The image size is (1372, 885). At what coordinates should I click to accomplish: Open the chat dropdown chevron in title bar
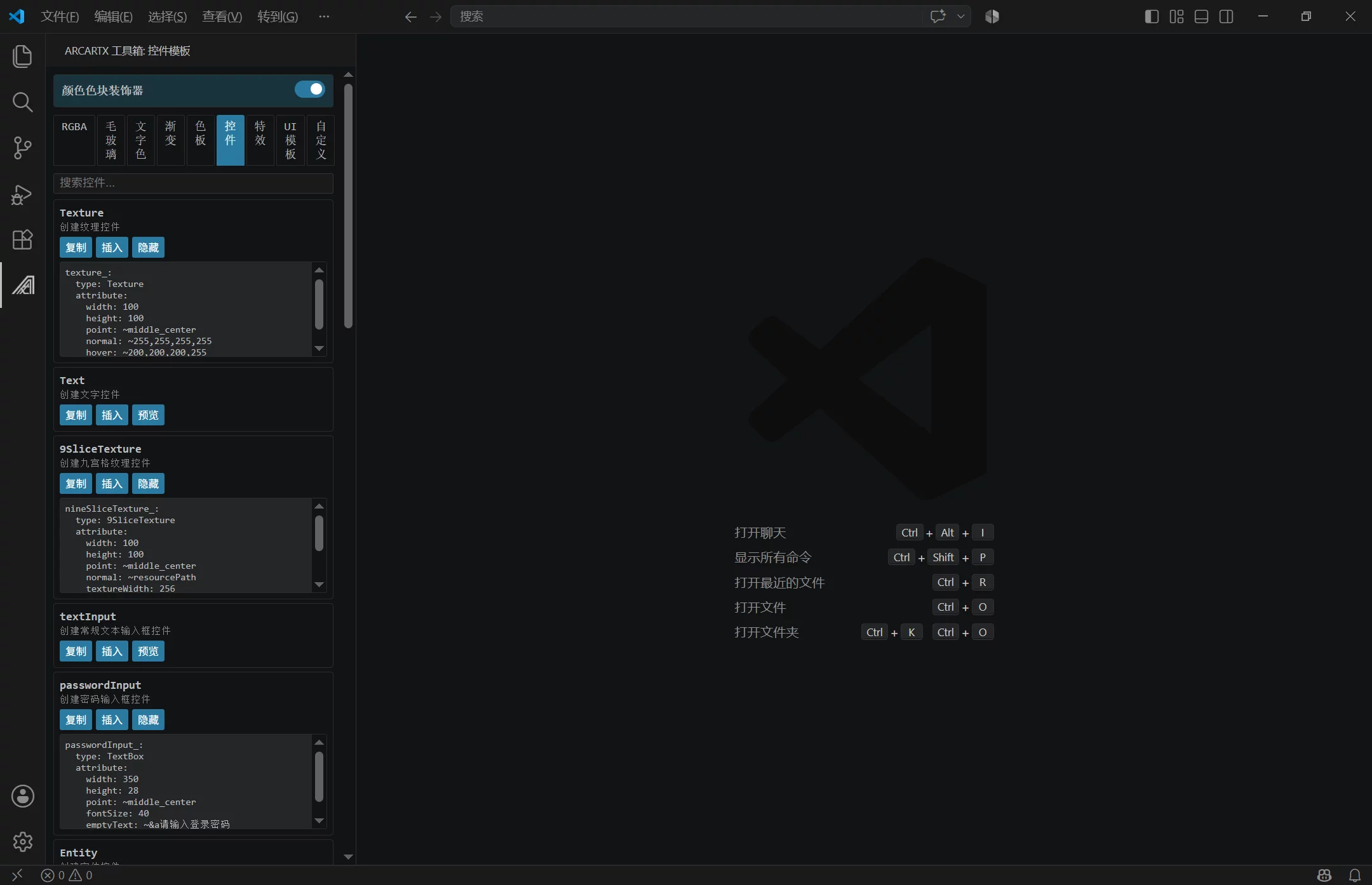[961, 17]
